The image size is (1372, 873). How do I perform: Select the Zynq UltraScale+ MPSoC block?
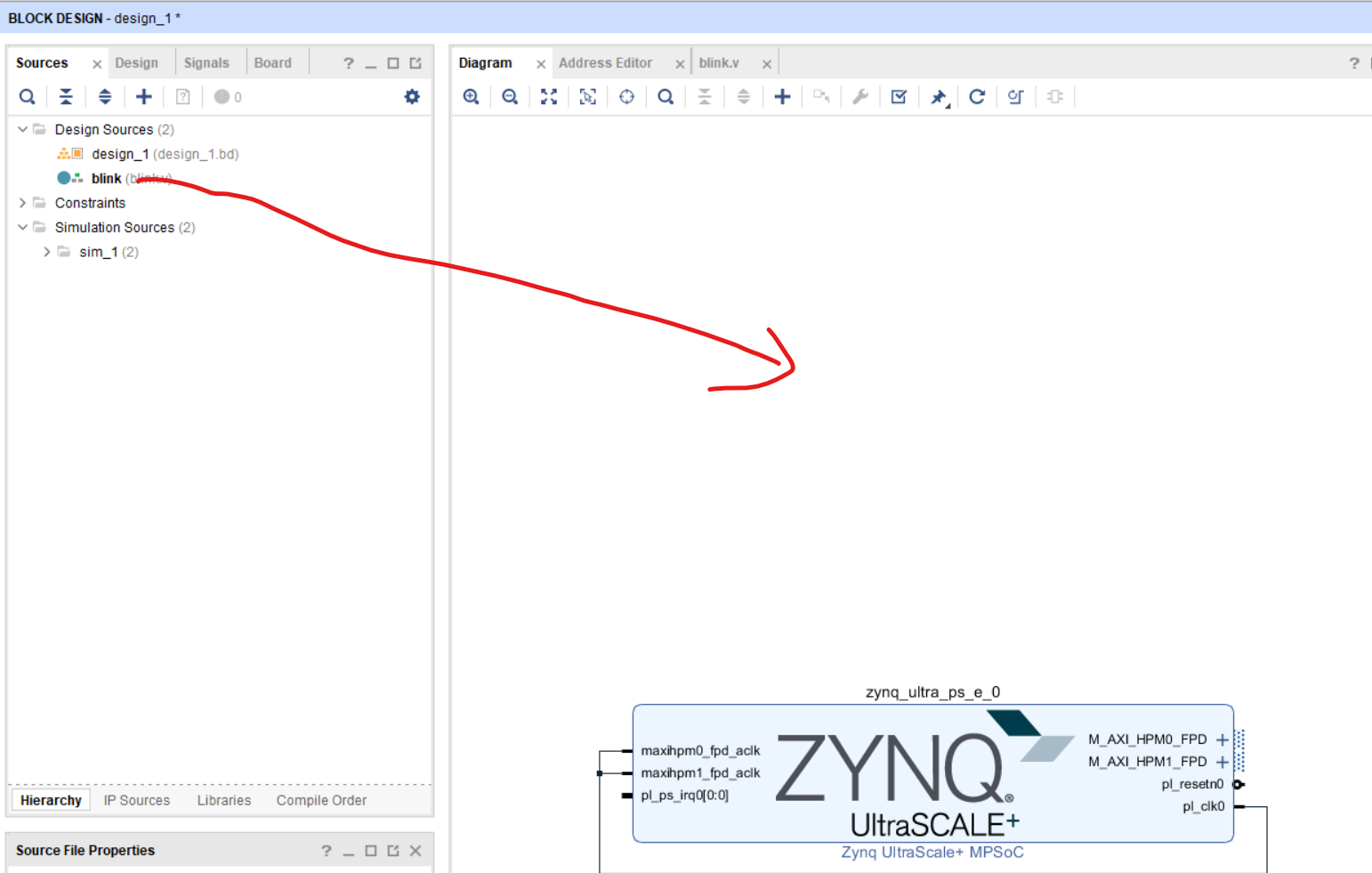tap(932, 773)
